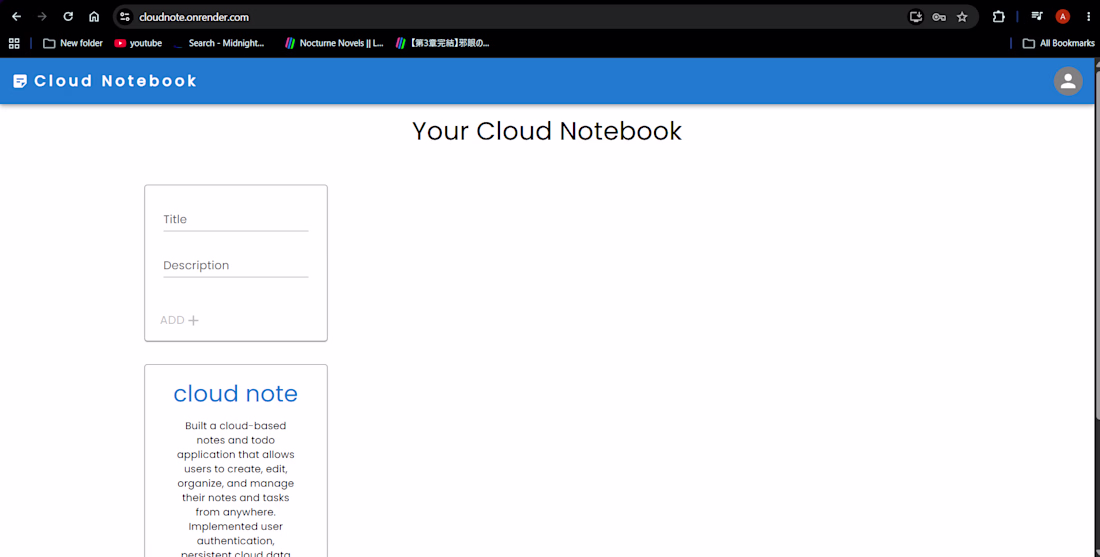Click the Cloud Notebook note logo icon
Image resolution: width=1100 pixels, height=557 pixels.
tap(20, 81)
